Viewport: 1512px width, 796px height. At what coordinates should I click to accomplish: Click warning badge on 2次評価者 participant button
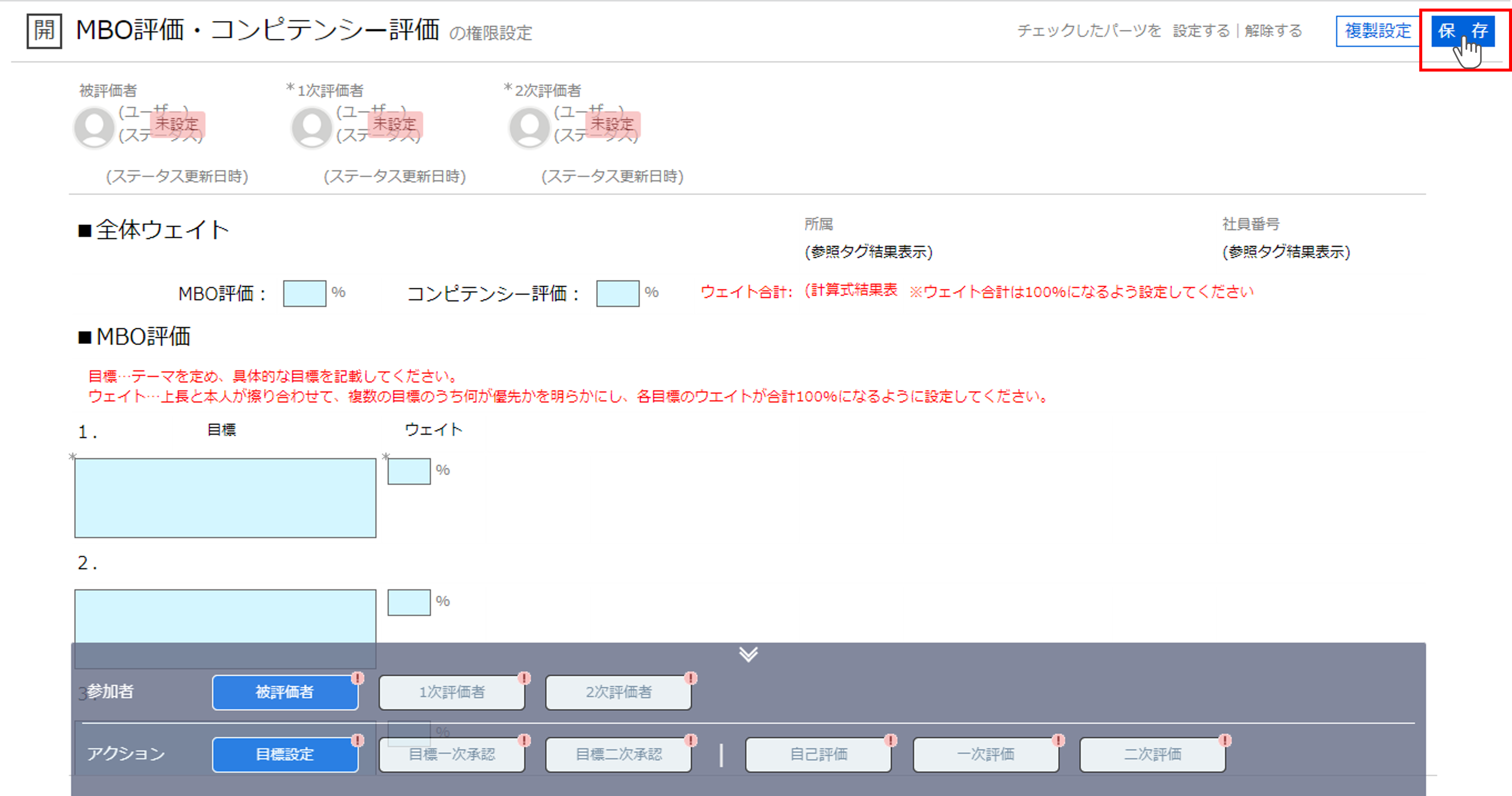click(691, 679)
